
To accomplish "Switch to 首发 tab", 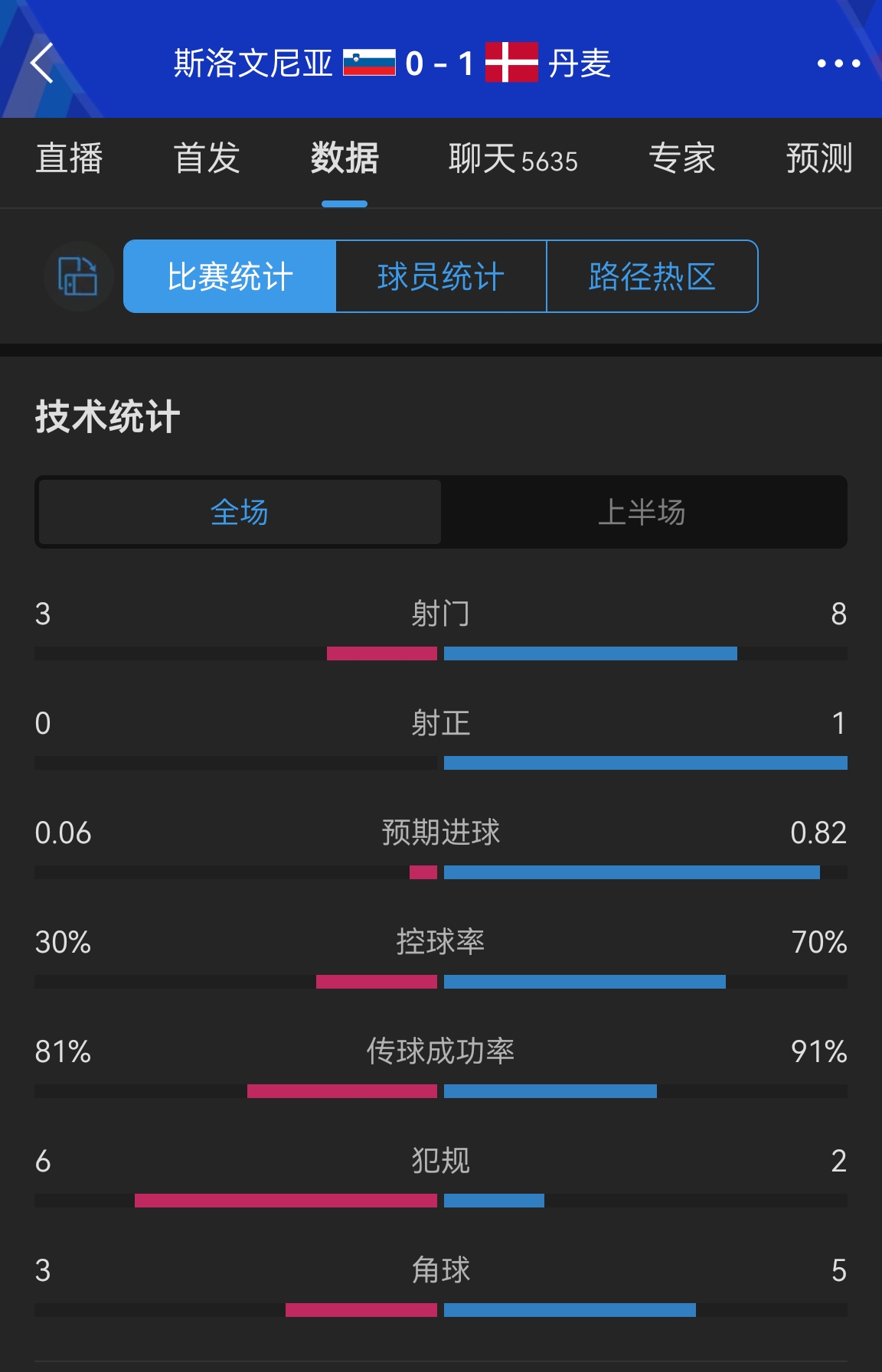I will tap(207, 158).
